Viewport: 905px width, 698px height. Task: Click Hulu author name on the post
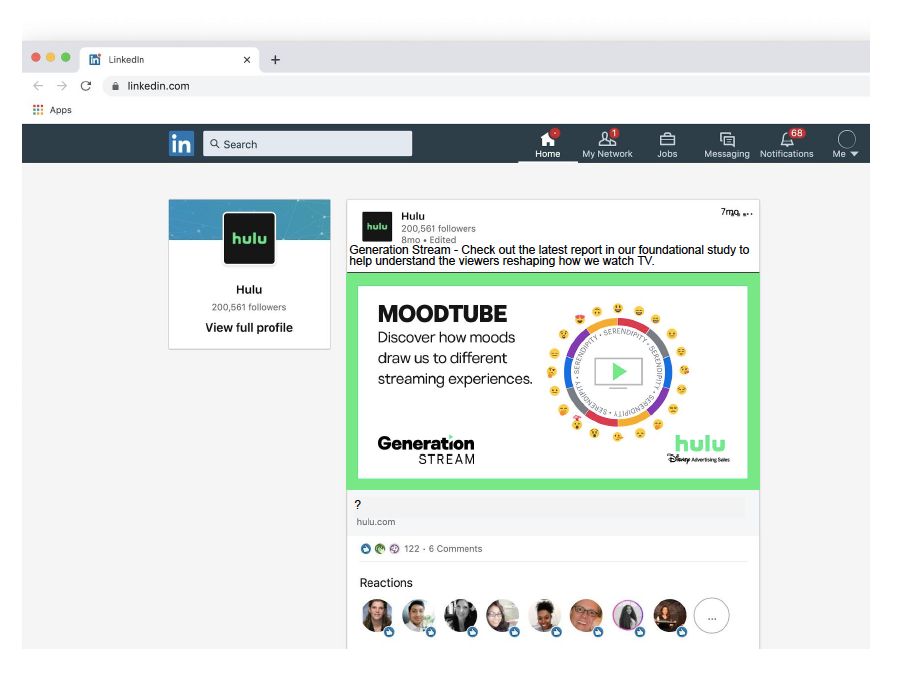tap(413, 216)
